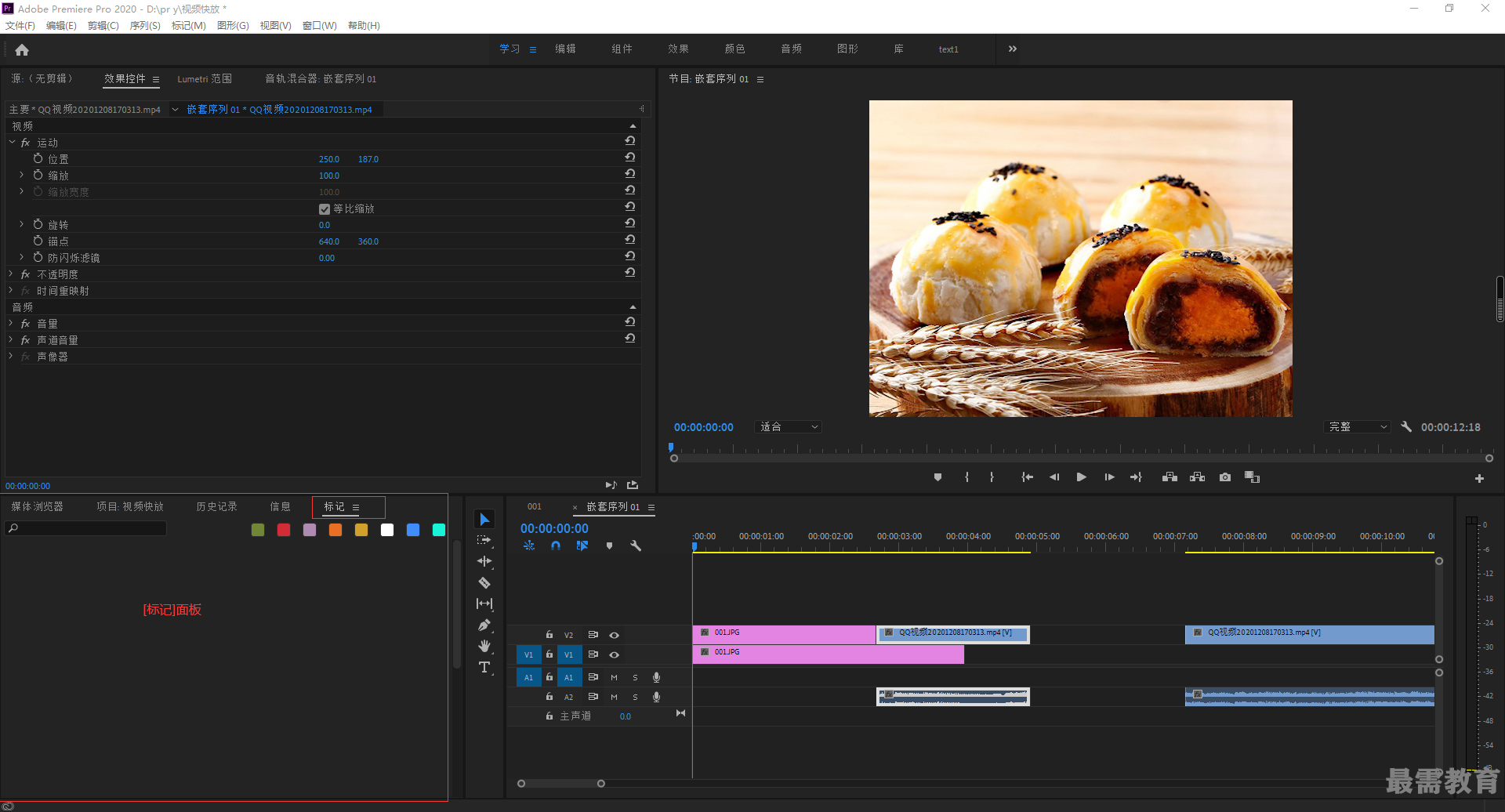Reset the position parameter

click(629, 158)
